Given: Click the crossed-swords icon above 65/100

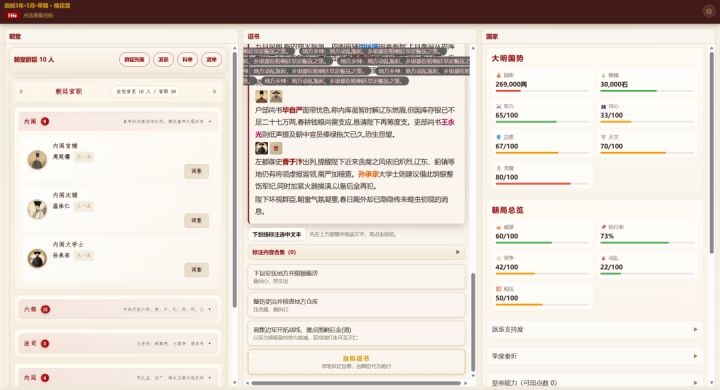Looking at the screenshot, I should coord(498,106).
